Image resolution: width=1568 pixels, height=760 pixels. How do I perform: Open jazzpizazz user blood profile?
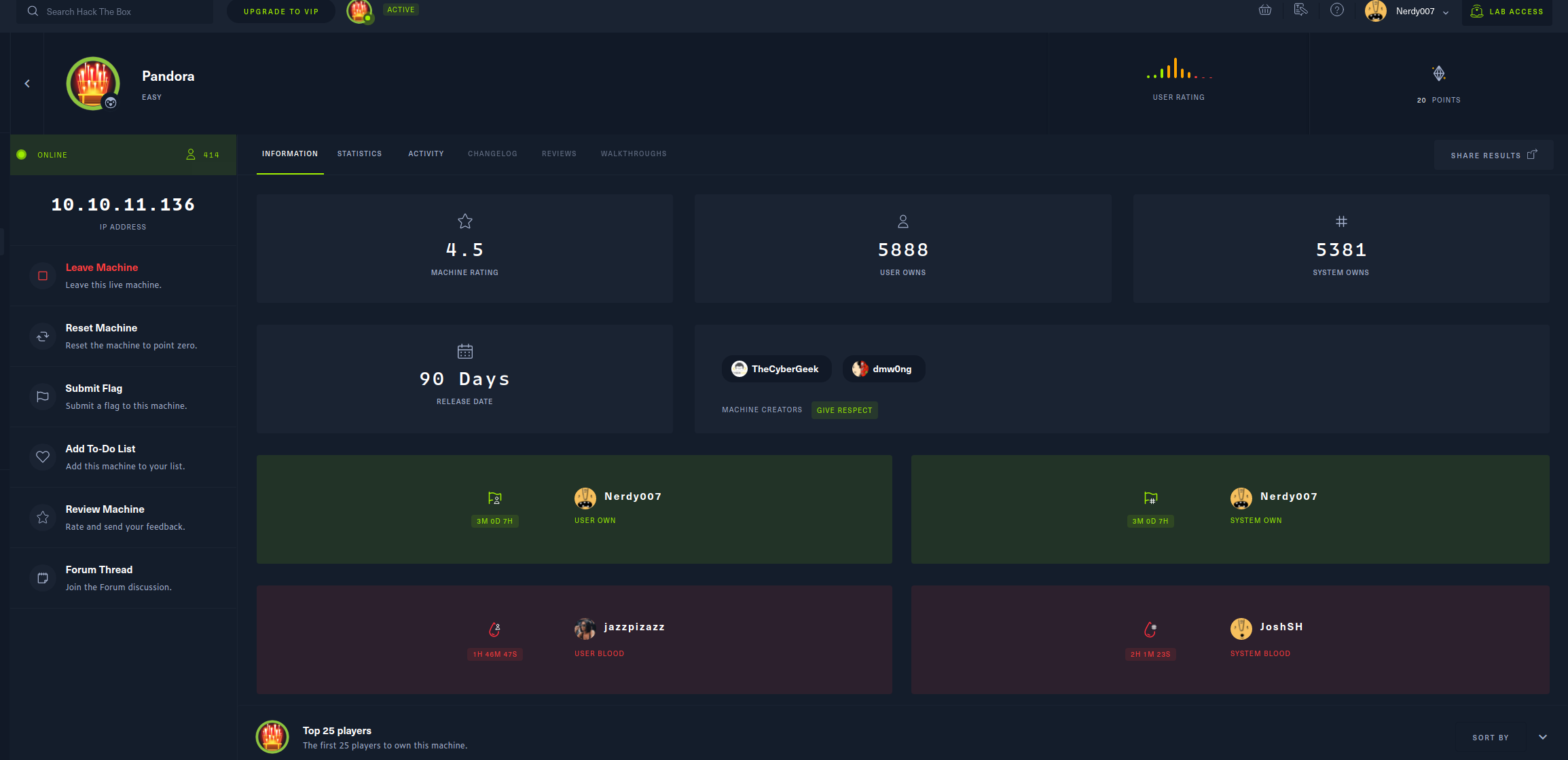634,627
